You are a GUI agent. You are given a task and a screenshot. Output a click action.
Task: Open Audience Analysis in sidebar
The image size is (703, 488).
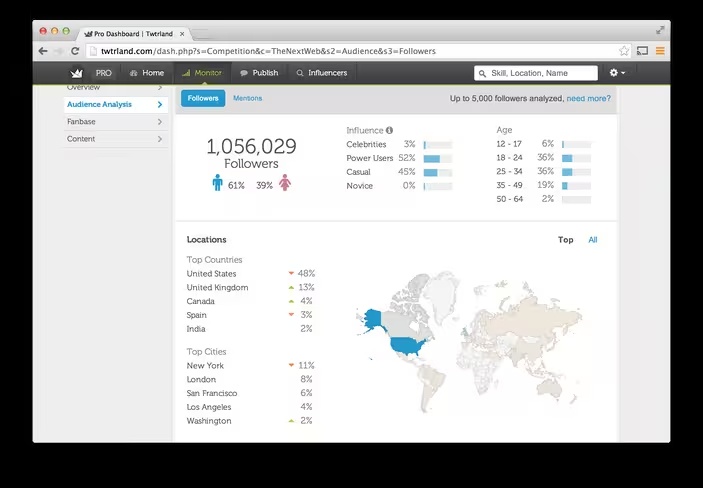pyautogui.click(x=116, y=105)
